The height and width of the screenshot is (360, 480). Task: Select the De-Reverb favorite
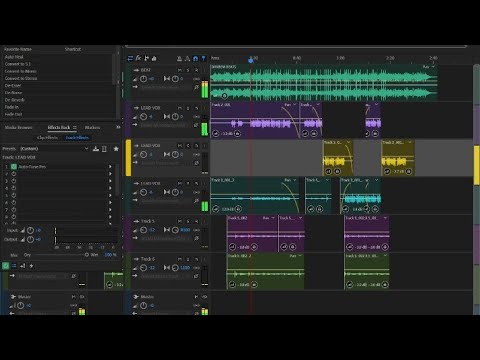pos(14,100)
